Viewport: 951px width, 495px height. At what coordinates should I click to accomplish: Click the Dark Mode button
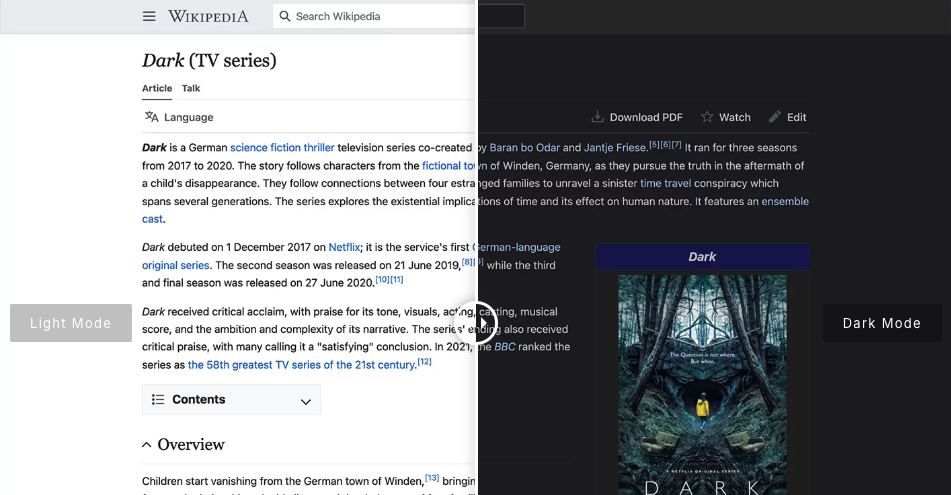coord(882,323)
